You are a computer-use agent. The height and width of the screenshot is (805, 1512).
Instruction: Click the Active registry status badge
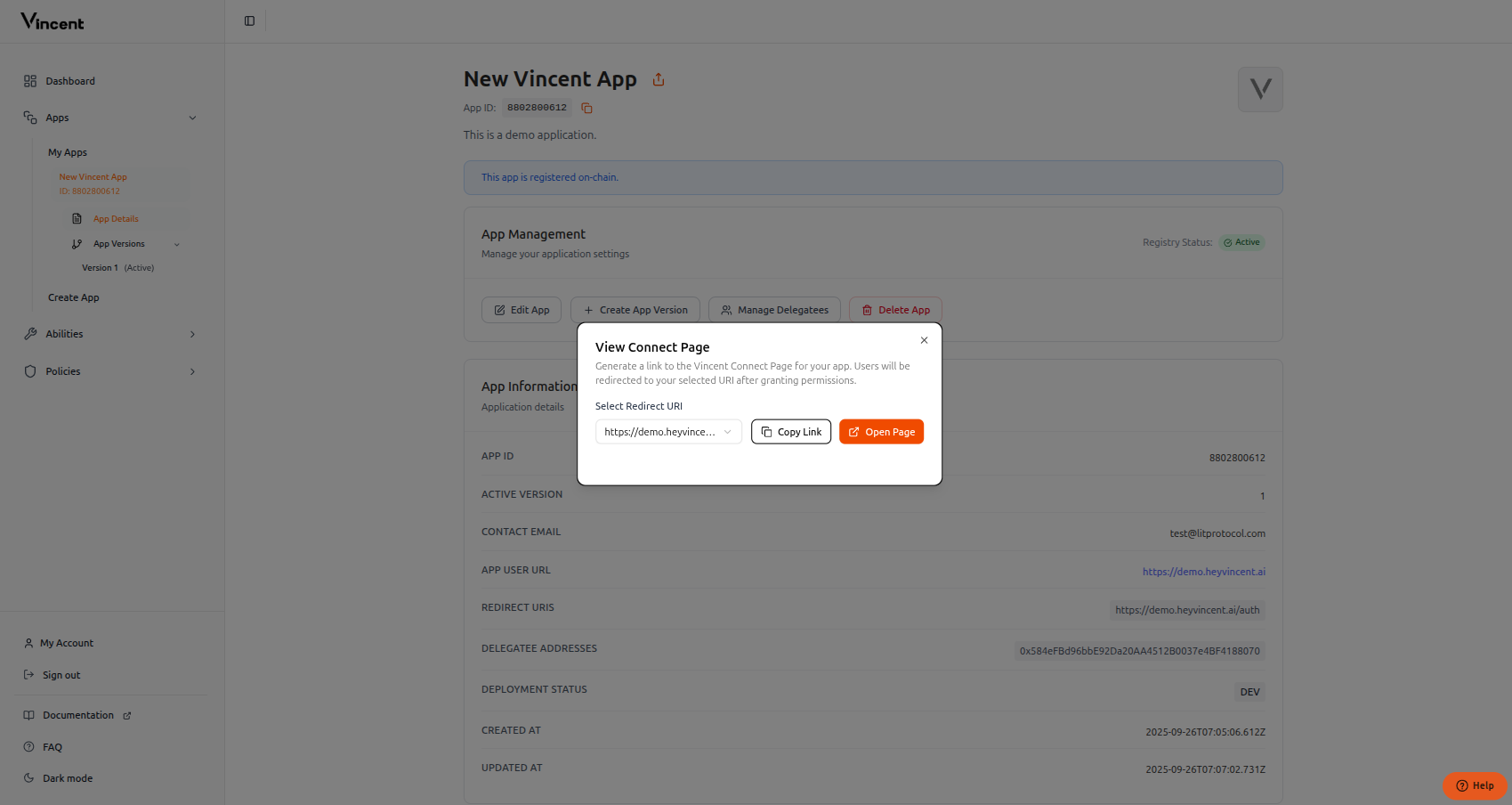coord(1241,241)
